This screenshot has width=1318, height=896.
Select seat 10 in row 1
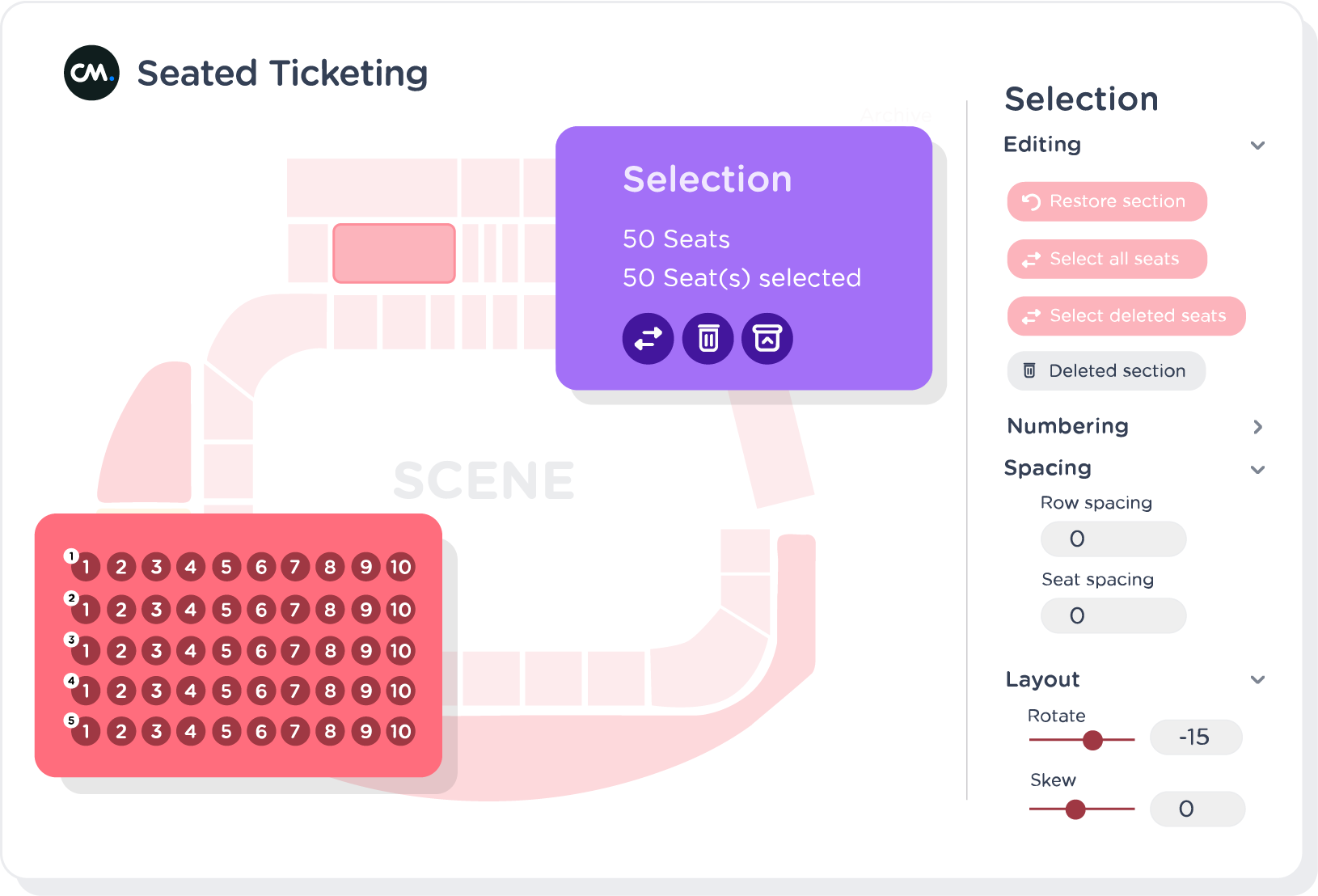click(x=401, y=567)
